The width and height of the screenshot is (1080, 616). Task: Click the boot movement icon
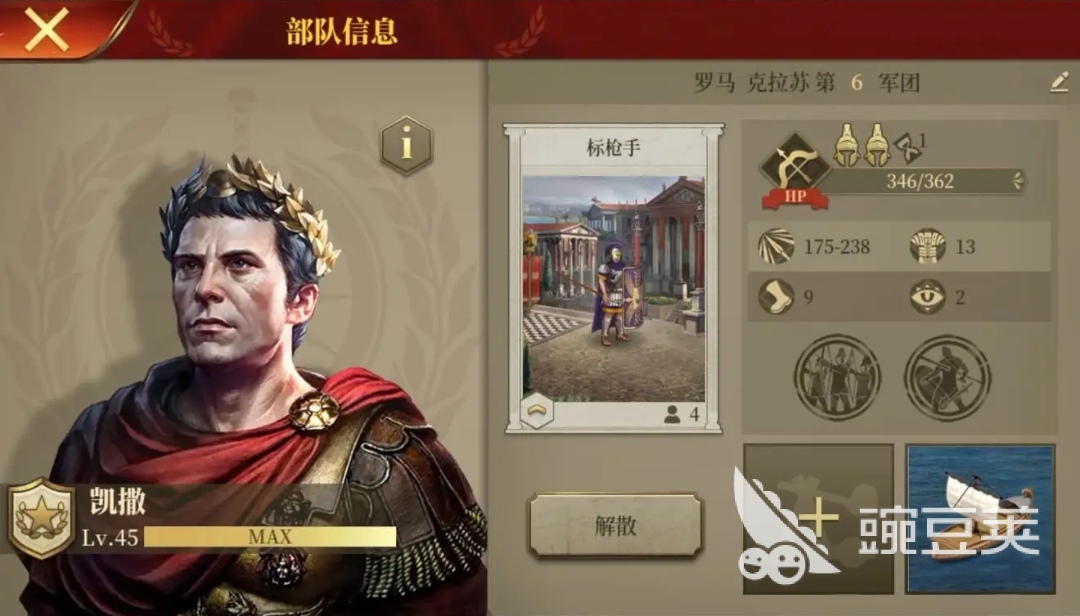(776, 297)
